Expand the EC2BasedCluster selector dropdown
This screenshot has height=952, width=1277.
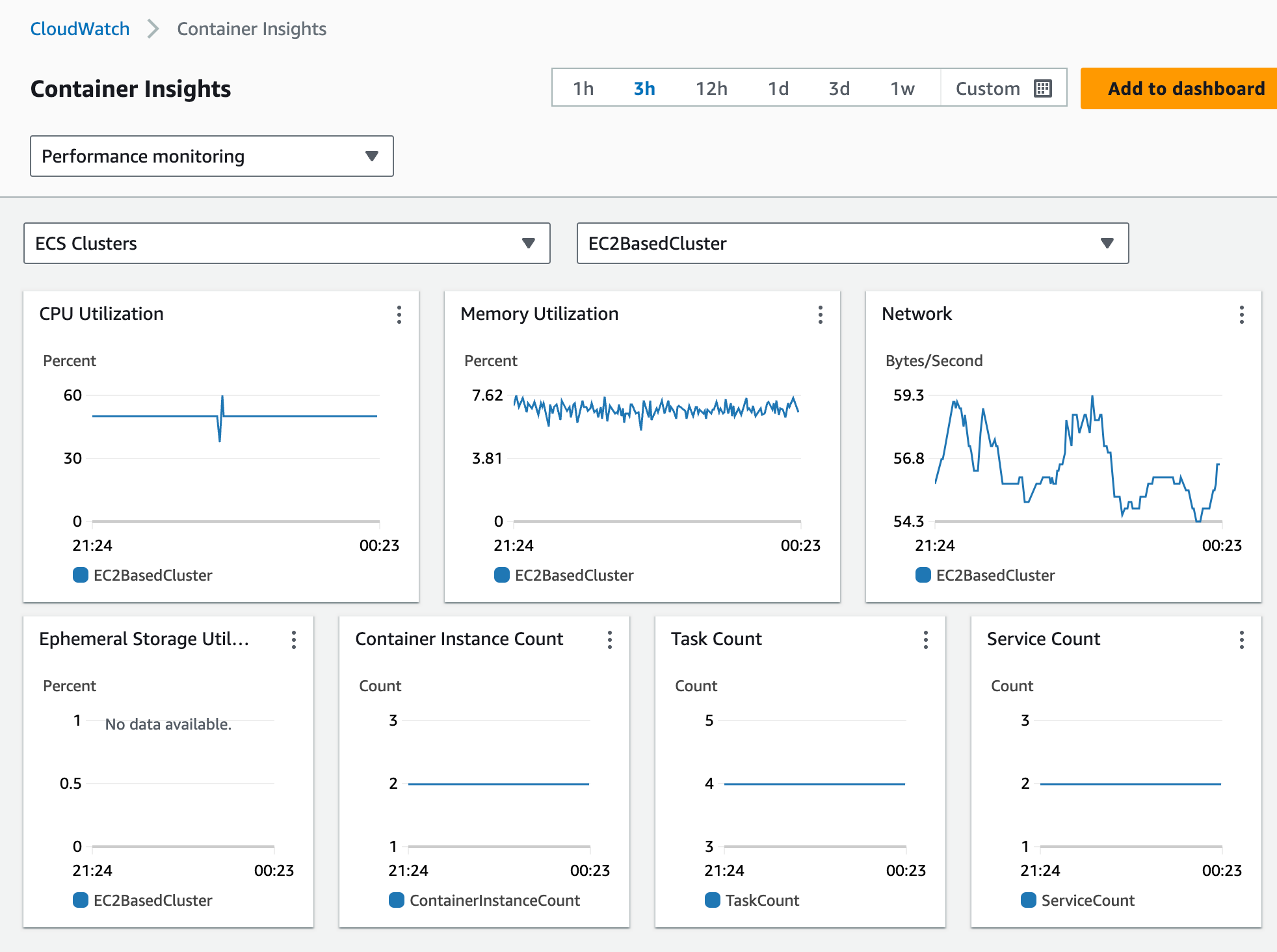[x=852, y=243]
